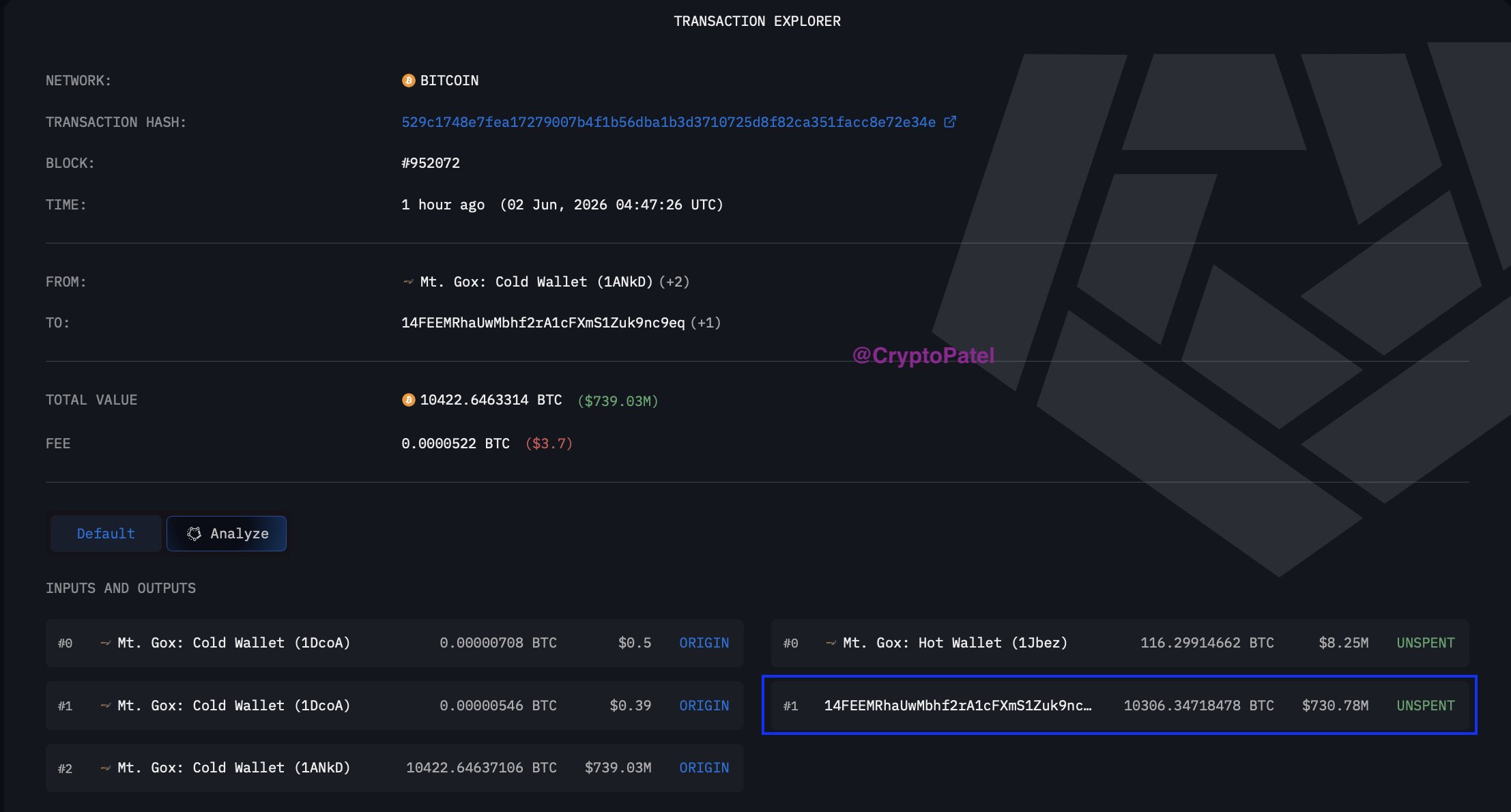Open the transaction hash 529c1748... link
This screenshot has width=1511, height=812.
(x=669, y=122)
